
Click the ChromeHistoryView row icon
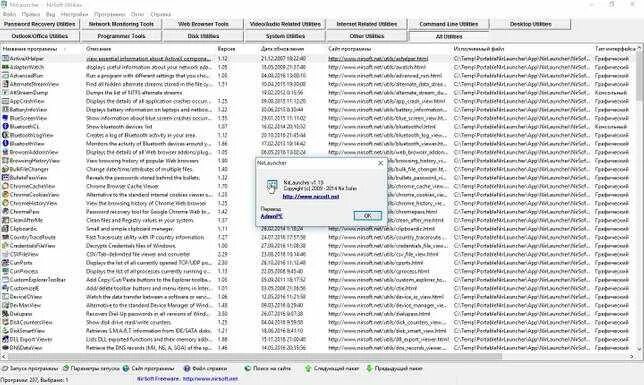[5, 203]
